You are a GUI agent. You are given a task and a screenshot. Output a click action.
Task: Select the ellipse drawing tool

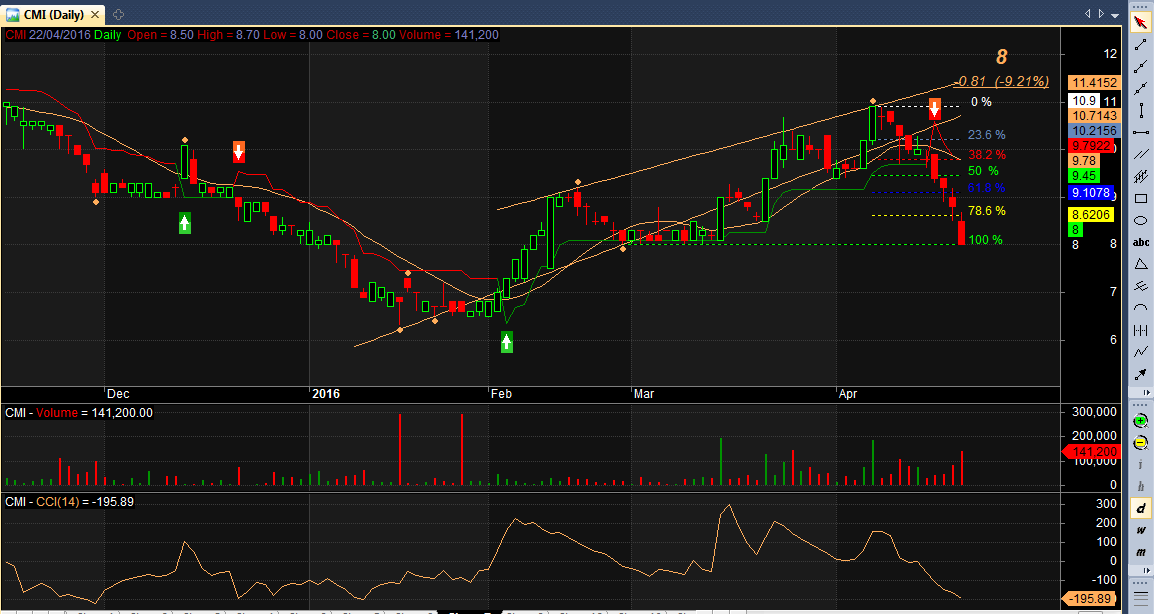point(1141,220)
